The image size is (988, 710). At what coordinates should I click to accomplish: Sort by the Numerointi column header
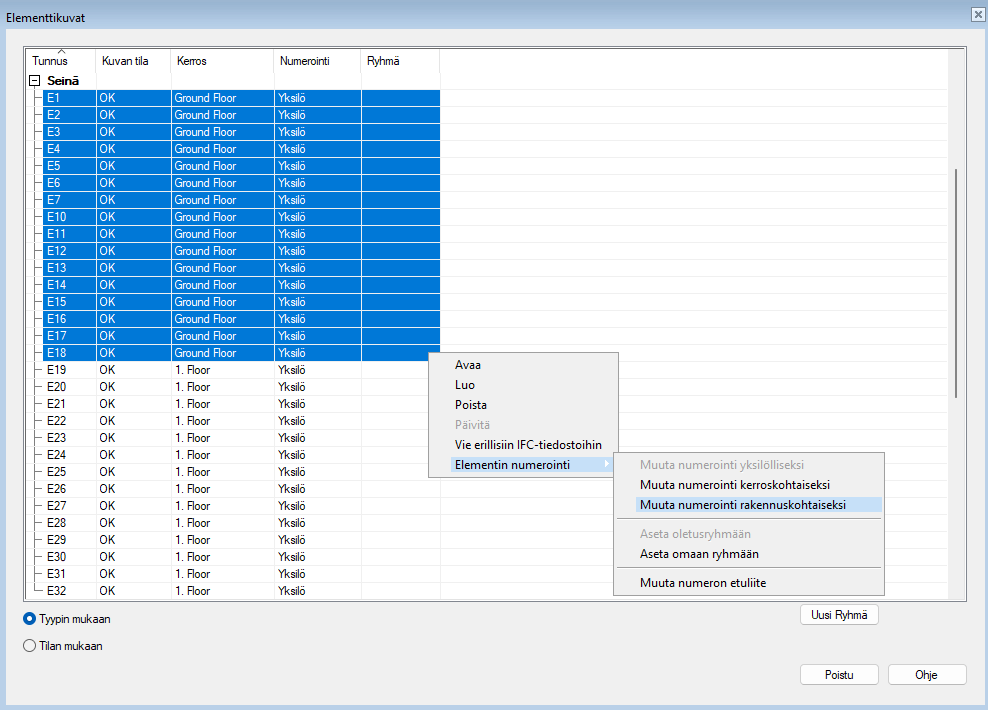point(318,60)
